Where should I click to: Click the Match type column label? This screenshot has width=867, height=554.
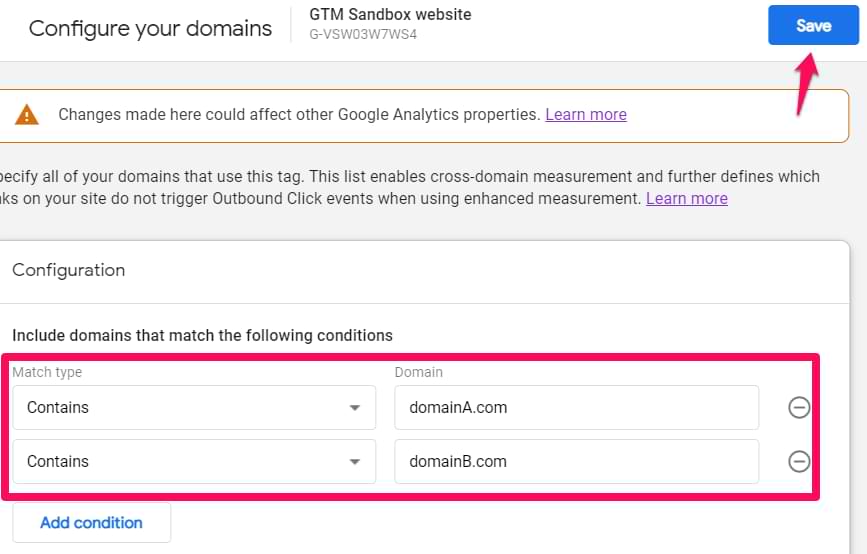(47, 372)
